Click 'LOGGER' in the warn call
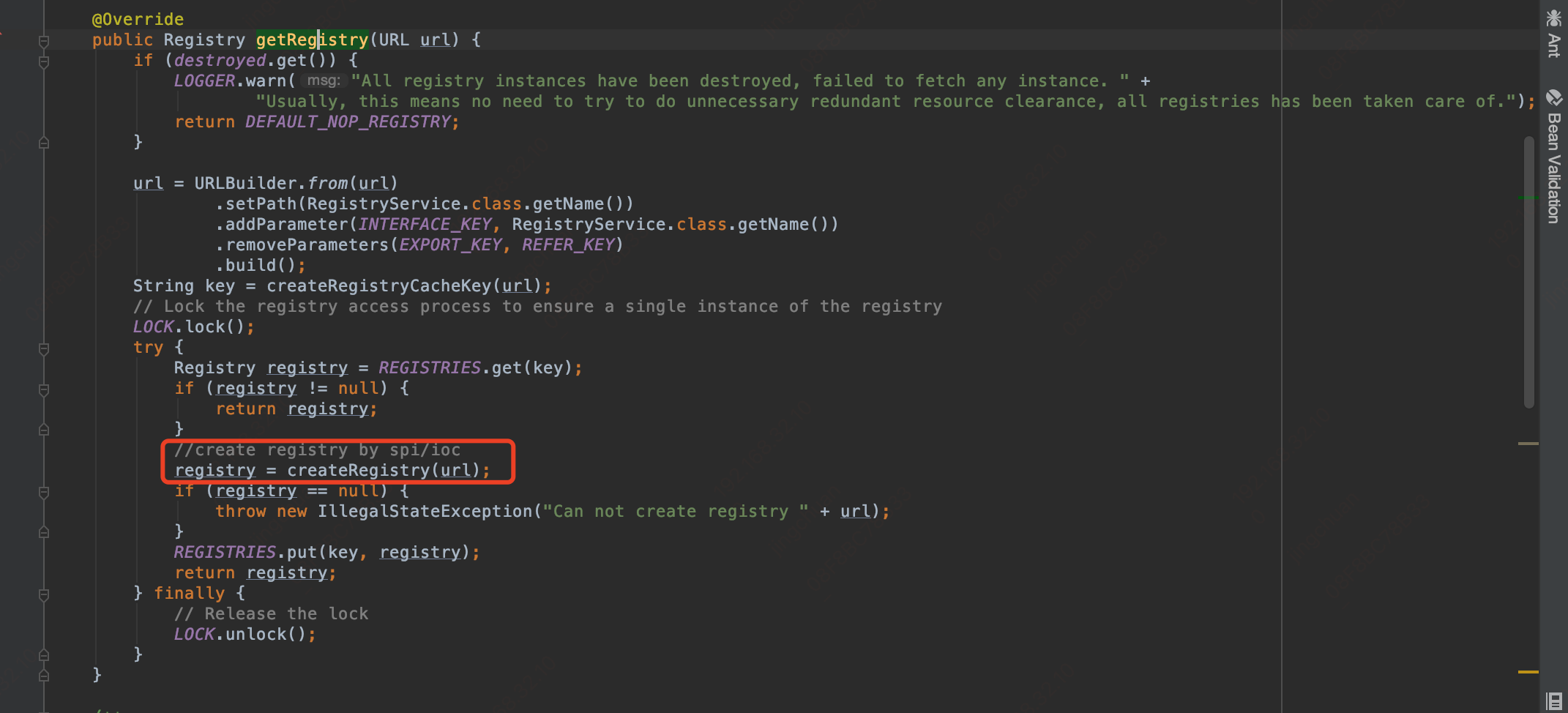The height and width of the screenshot is (713, 1568). (204, 81)
